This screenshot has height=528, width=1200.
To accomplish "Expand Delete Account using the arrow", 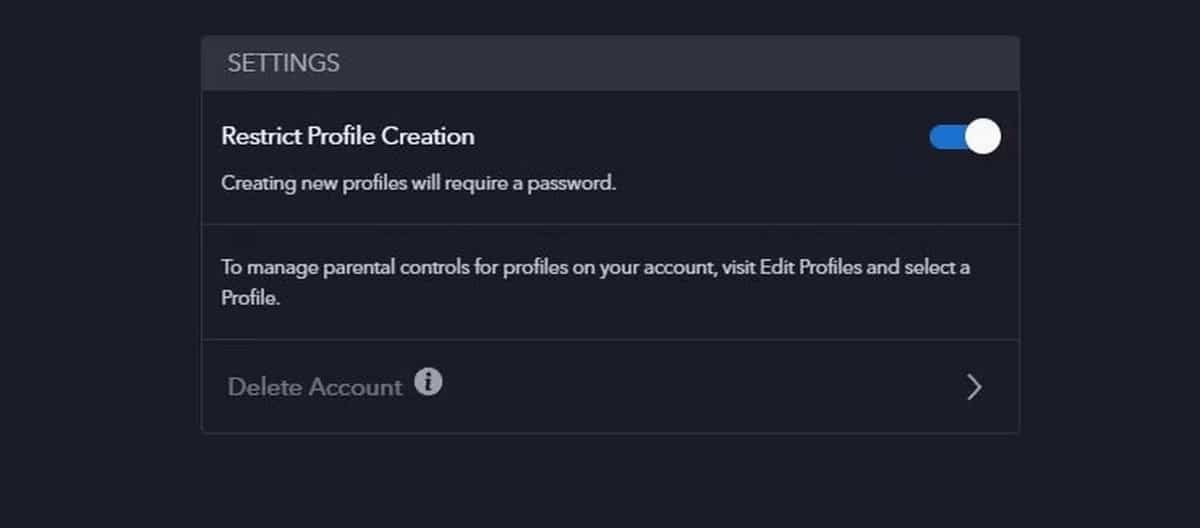I will [974, 387].
